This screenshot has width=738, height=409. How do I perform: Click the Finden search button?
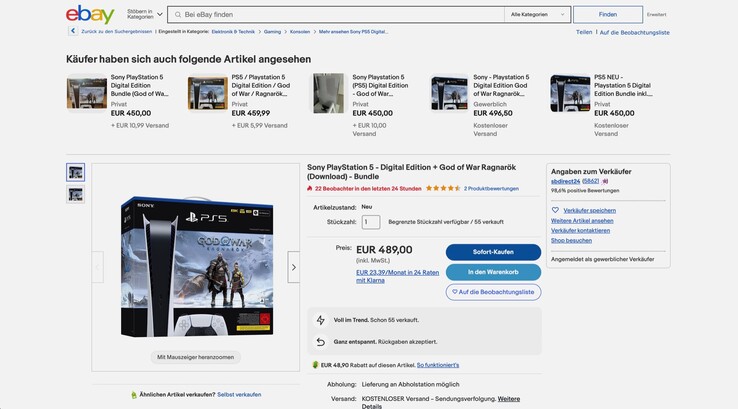click(608, 15)
